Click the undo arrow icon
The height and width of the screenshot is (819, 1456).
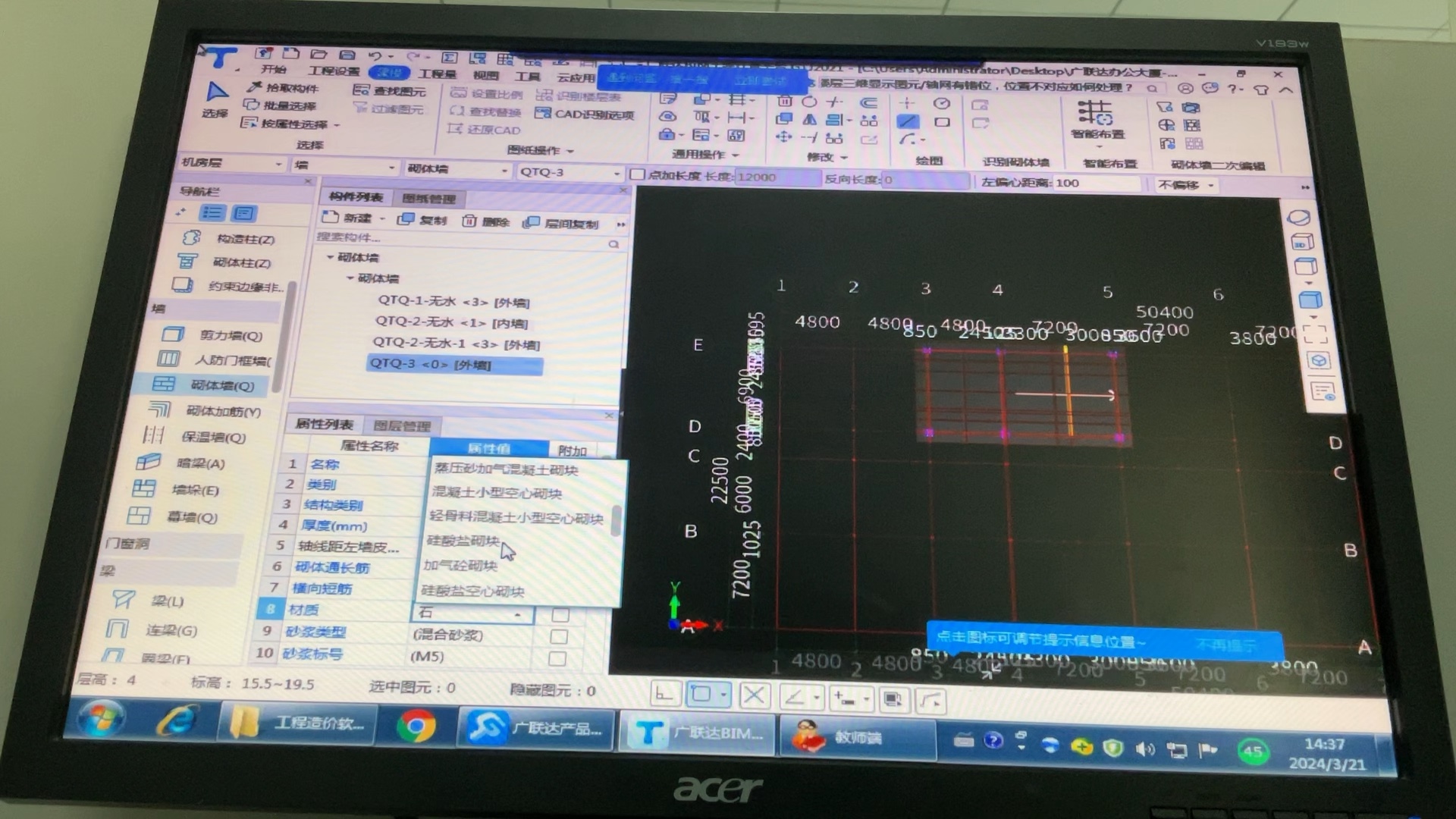[x=375, y=56]
